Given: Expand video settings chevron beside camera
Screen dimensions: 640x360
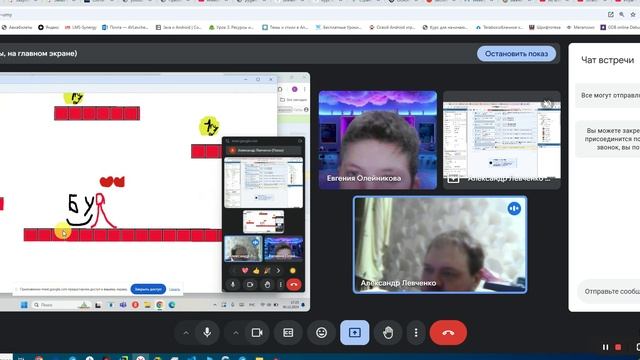Looking at the screenshot, I should (x=236, y=333).
